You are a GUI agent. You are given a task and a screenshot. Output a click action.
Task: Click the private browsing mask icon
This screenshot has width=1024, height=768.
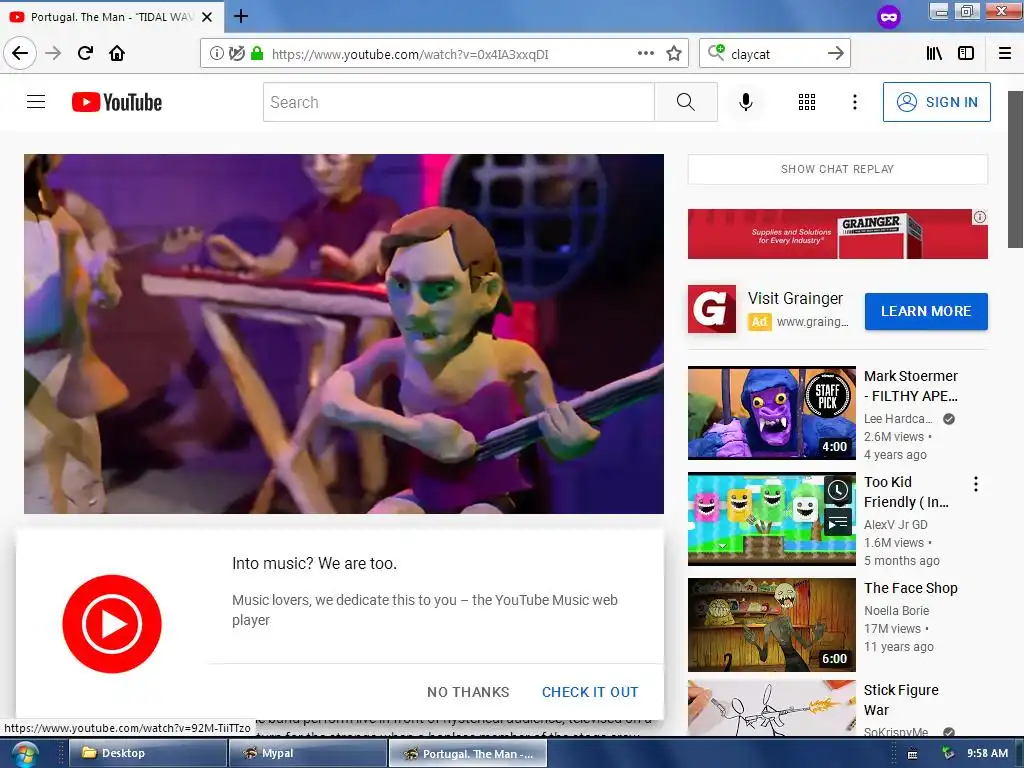[x=888, y=17]
